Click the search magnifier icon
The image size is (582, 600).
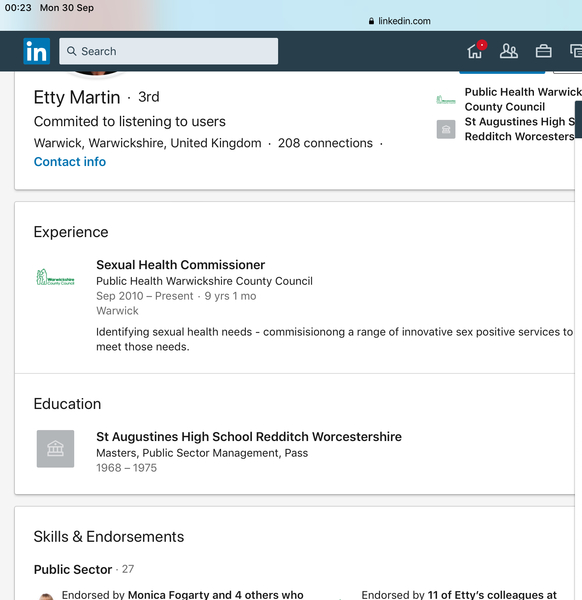coord(72,51)
